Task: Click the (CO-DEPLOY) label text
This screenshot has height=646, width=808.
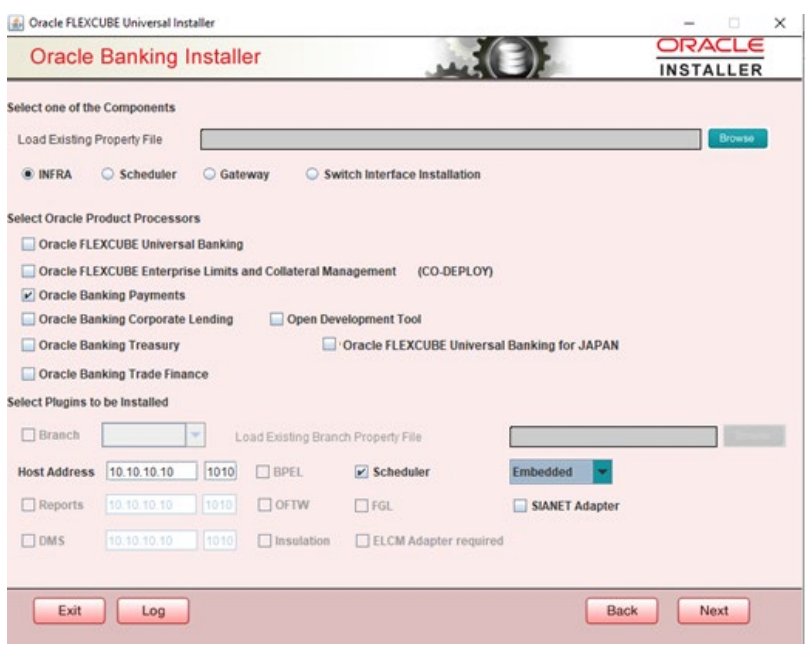Action: coord(455,271)
